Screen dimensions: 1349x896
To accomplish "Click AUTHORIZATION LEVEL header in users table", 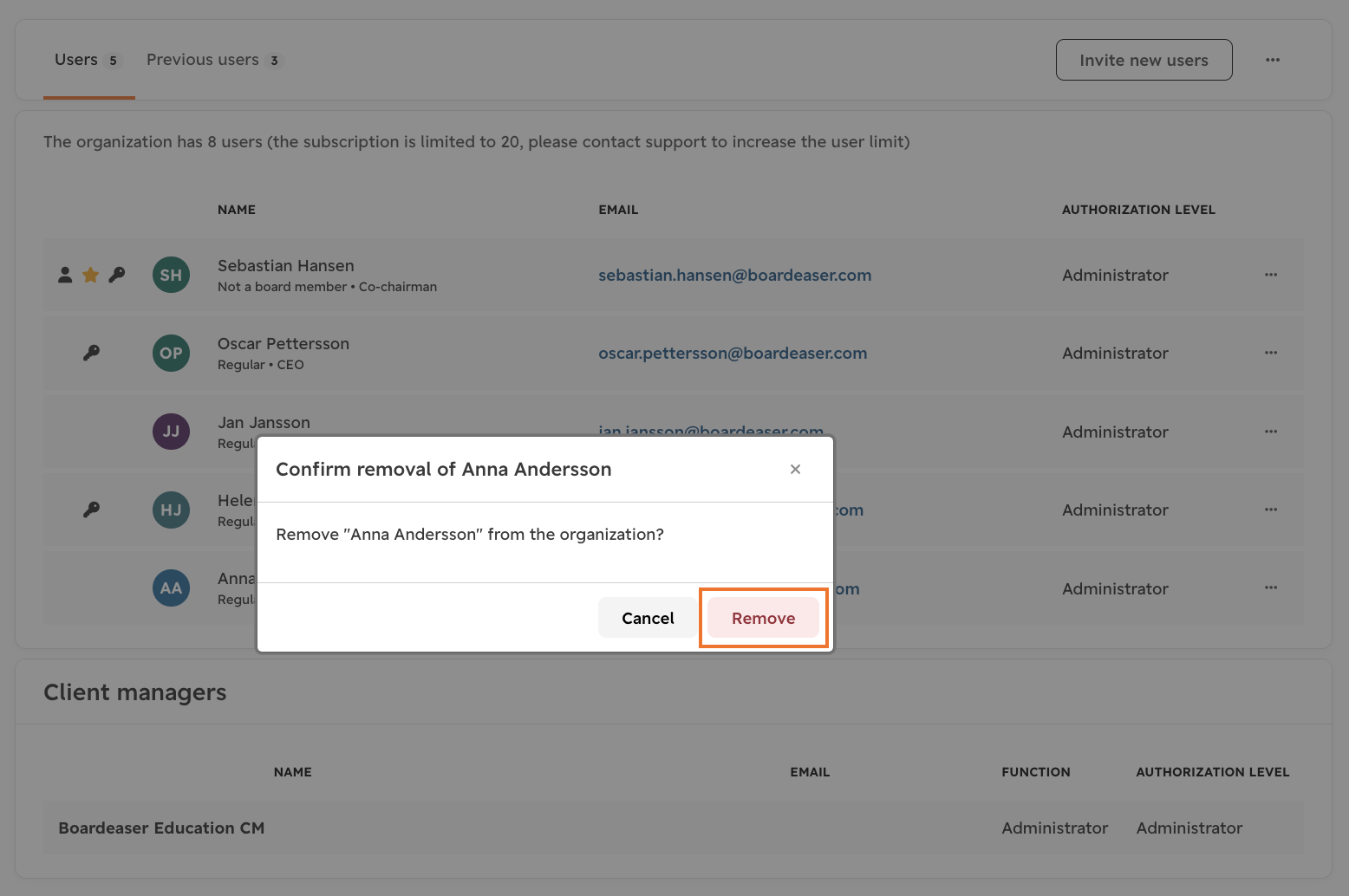I will (1138, 210).
